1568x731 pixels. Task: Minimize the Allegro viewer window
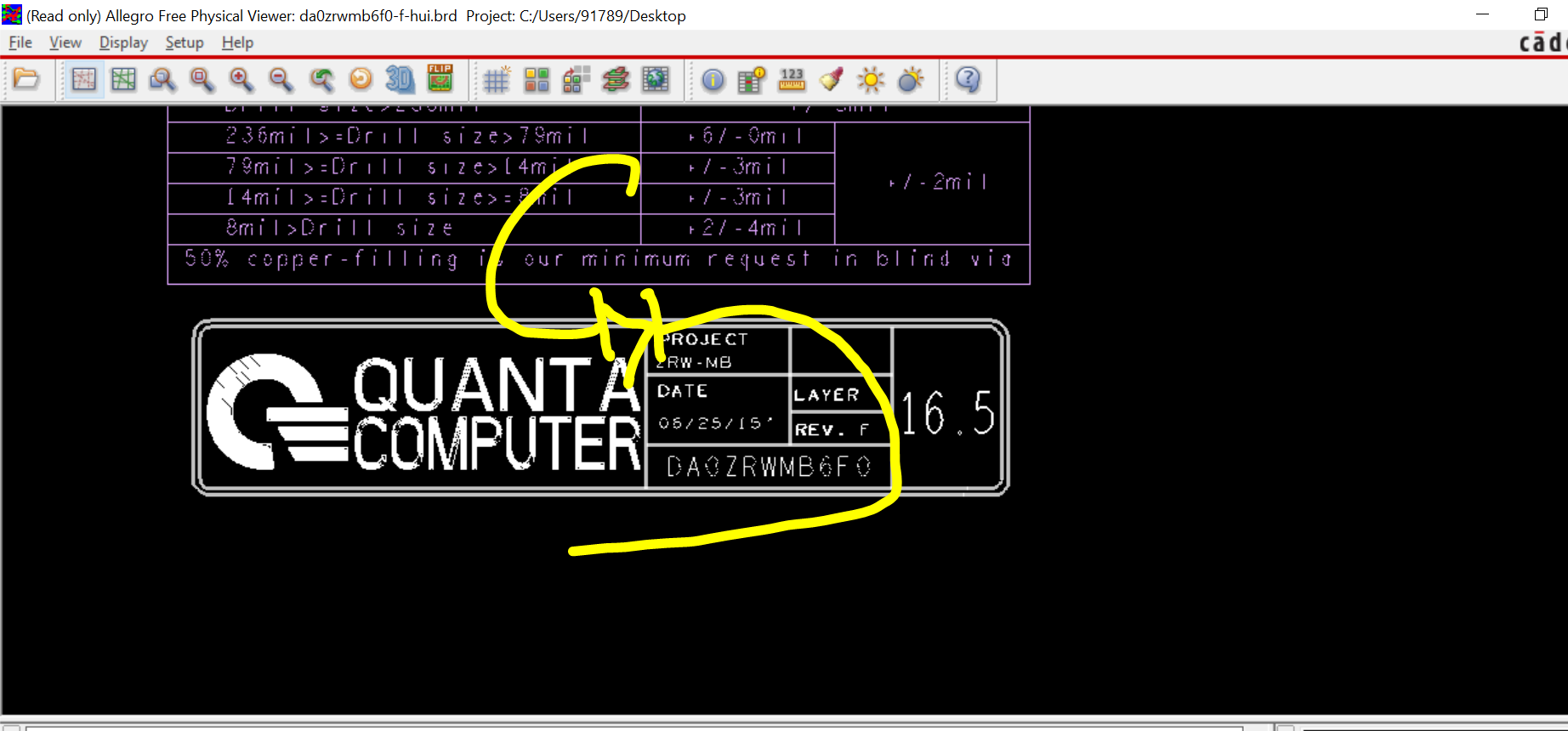click(1483, 14)
